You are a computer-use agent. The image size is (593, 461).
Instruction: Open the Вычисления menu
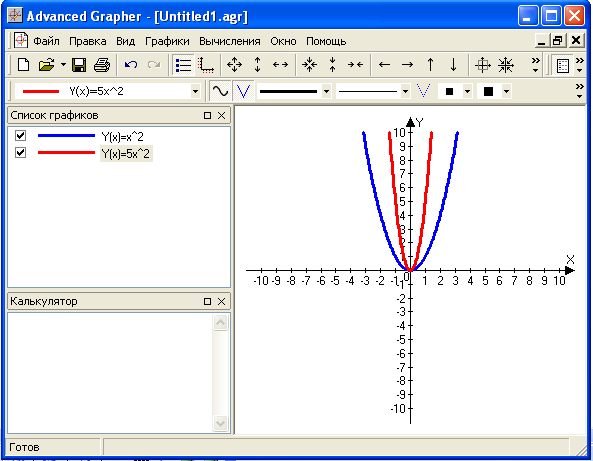pos(230,41)
